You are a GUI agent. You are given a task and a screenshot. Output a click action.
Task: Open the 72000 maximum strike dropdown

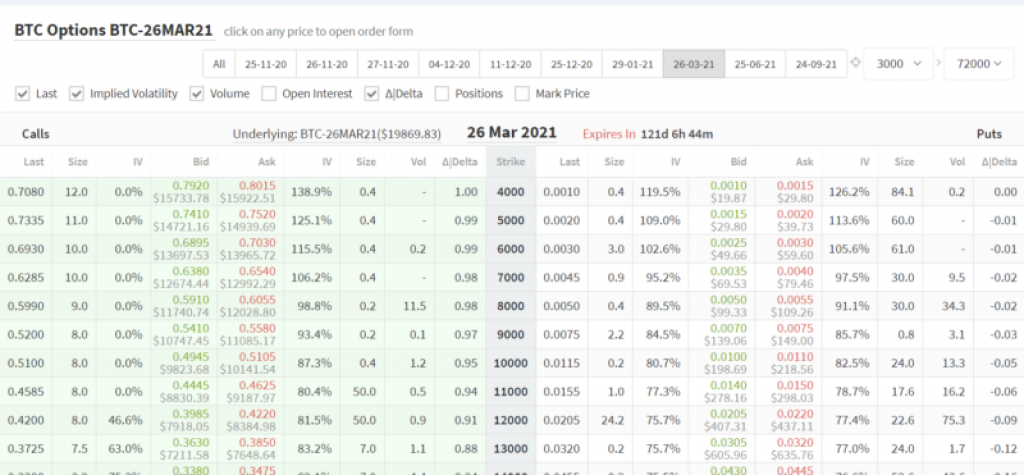979,63
